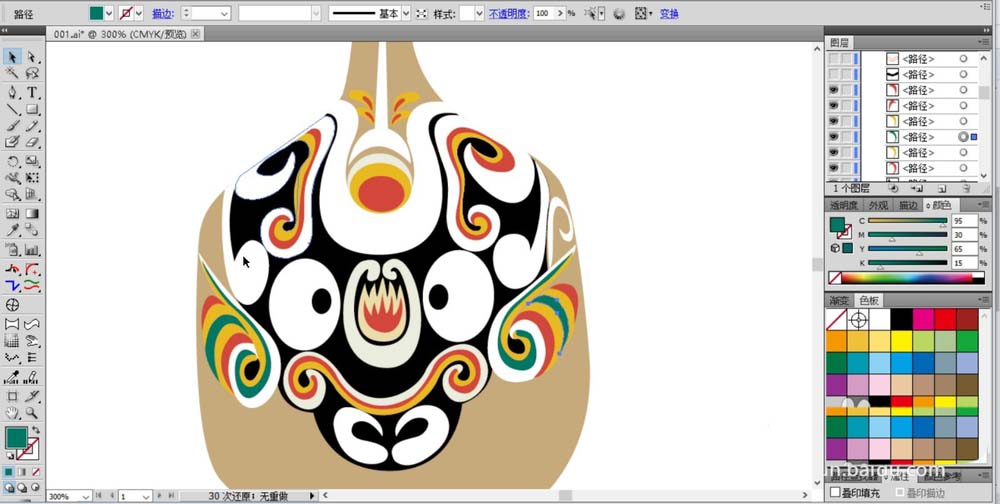This screenshot has height=504, width=1000.
Task: Hide the selected green path layer
Action: [834, 137]
